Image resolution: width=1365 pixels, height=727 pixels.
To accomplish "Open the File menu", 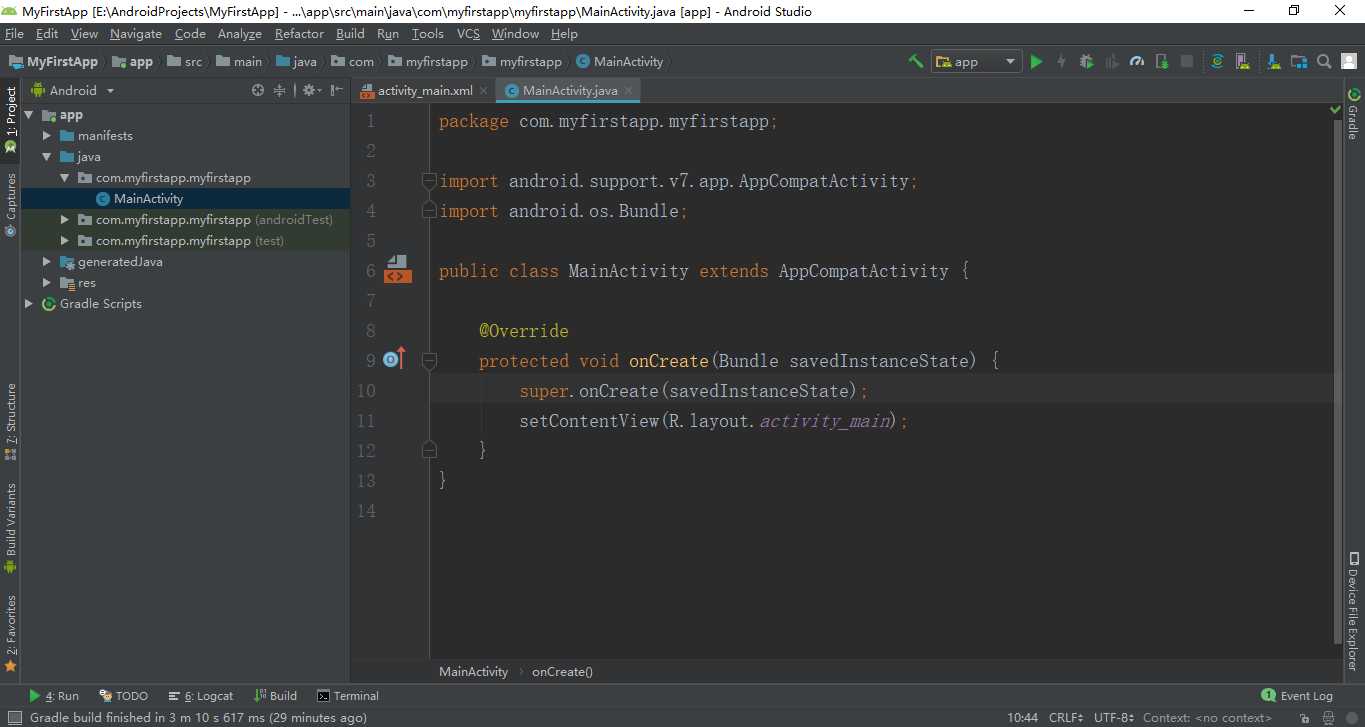I will pyautogui.click(x=14, y=34).
